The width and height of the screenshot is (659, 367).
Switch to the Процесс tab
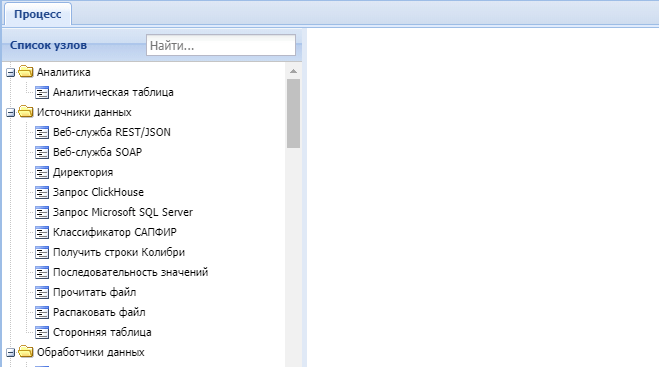point(38,14)
